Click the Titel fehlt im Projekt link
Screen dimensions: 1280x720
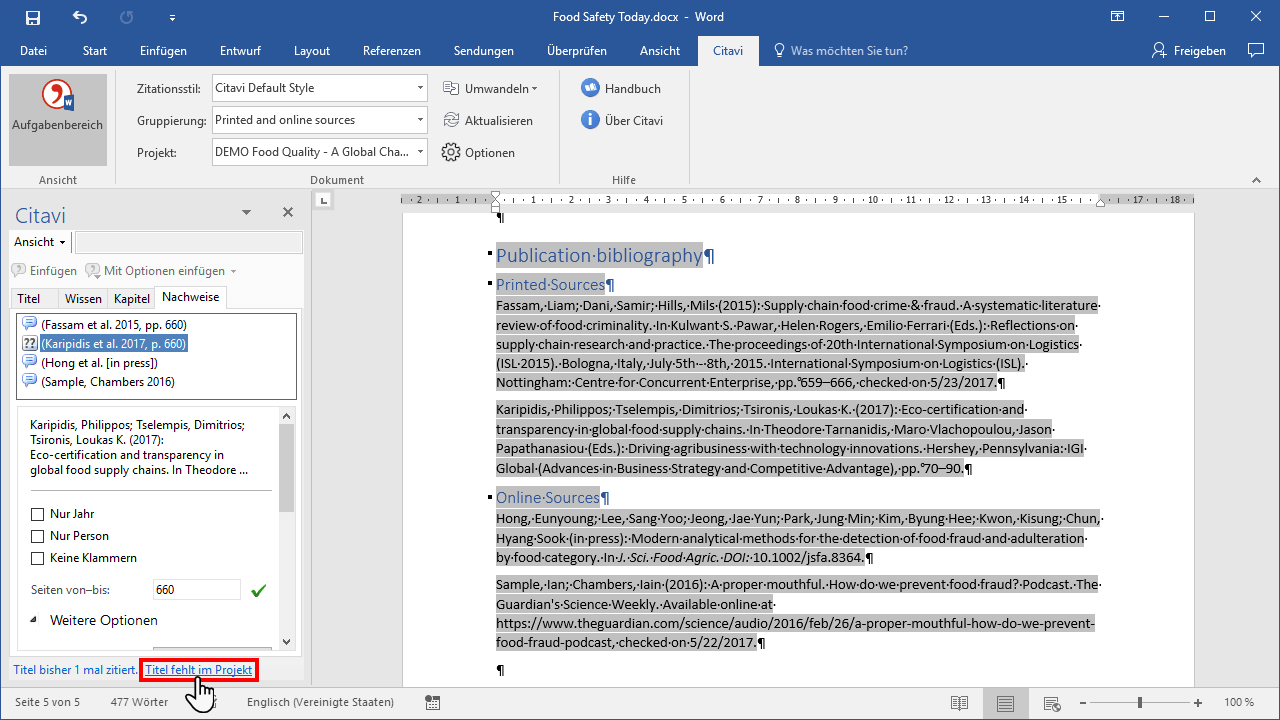[x=199, y=670]
